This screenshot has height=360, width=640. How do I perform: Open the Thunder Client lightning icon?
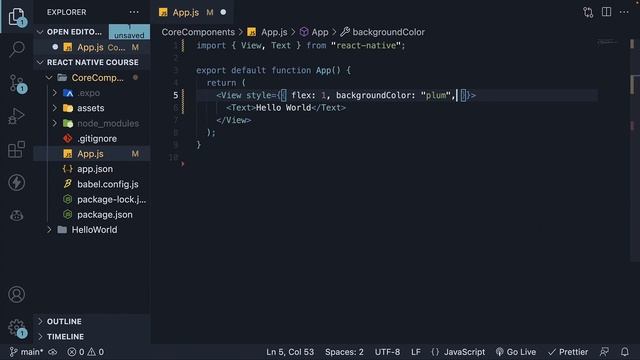click(x=16, y=182)
